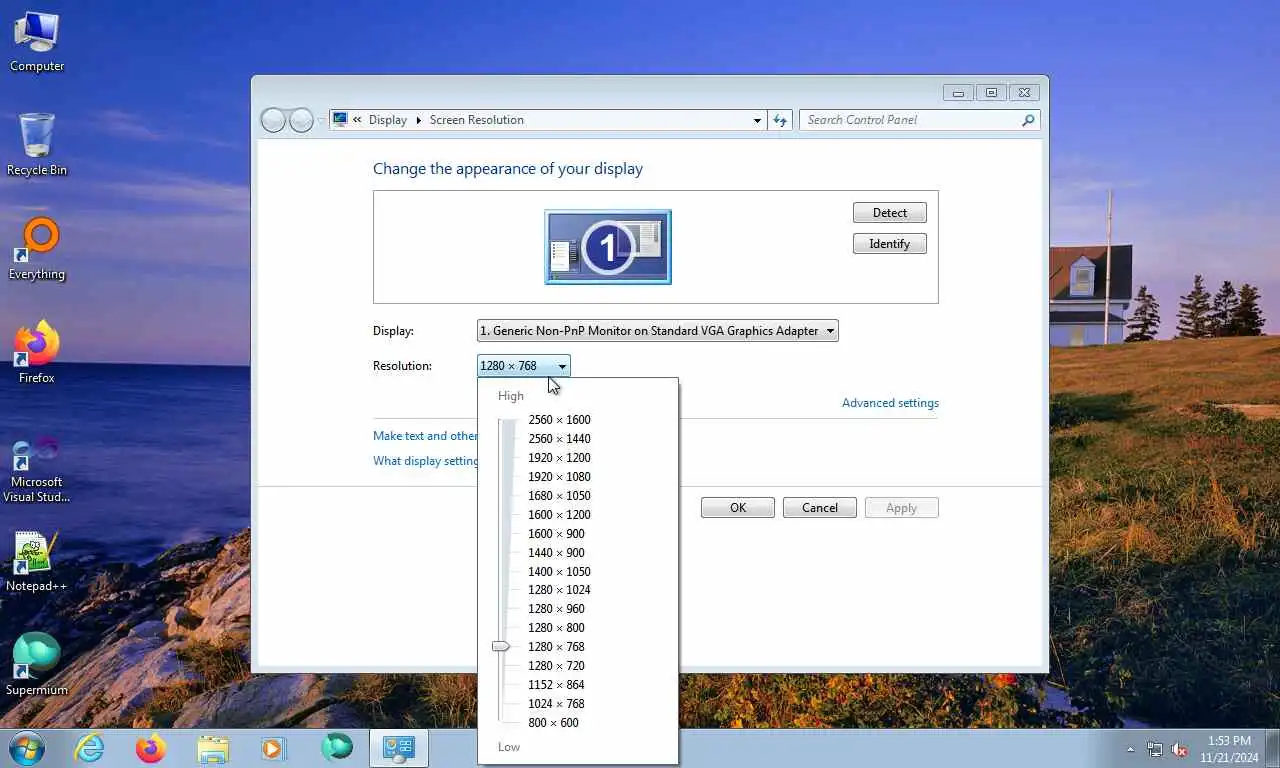Choose 1280 × 960 resolution
The height and width of the screenshot is (768, 1280).
click(556, 609)
